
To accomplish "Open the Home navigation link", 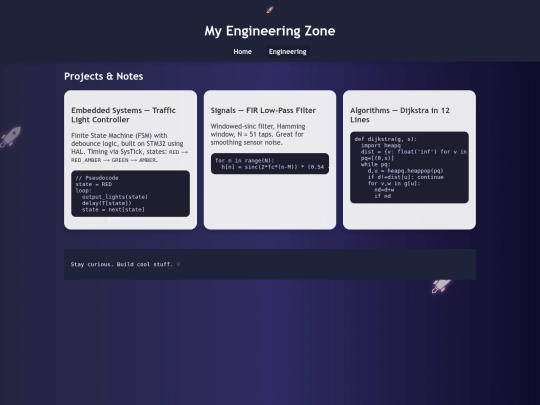I will (x=242, y=52).
